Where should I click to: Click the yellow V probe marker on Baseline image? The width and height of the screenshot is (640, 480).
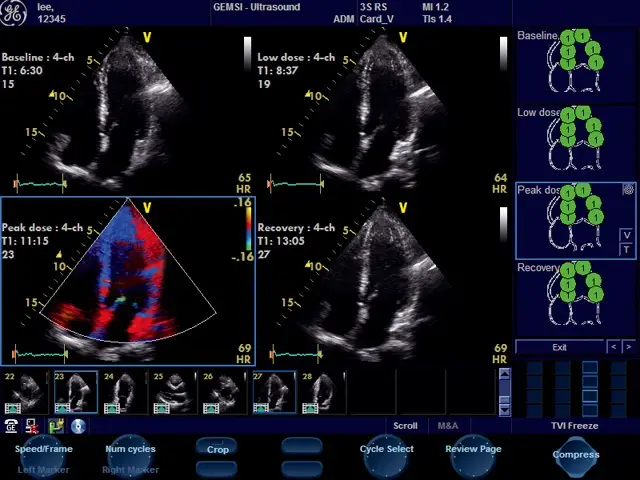coord(147,39)
